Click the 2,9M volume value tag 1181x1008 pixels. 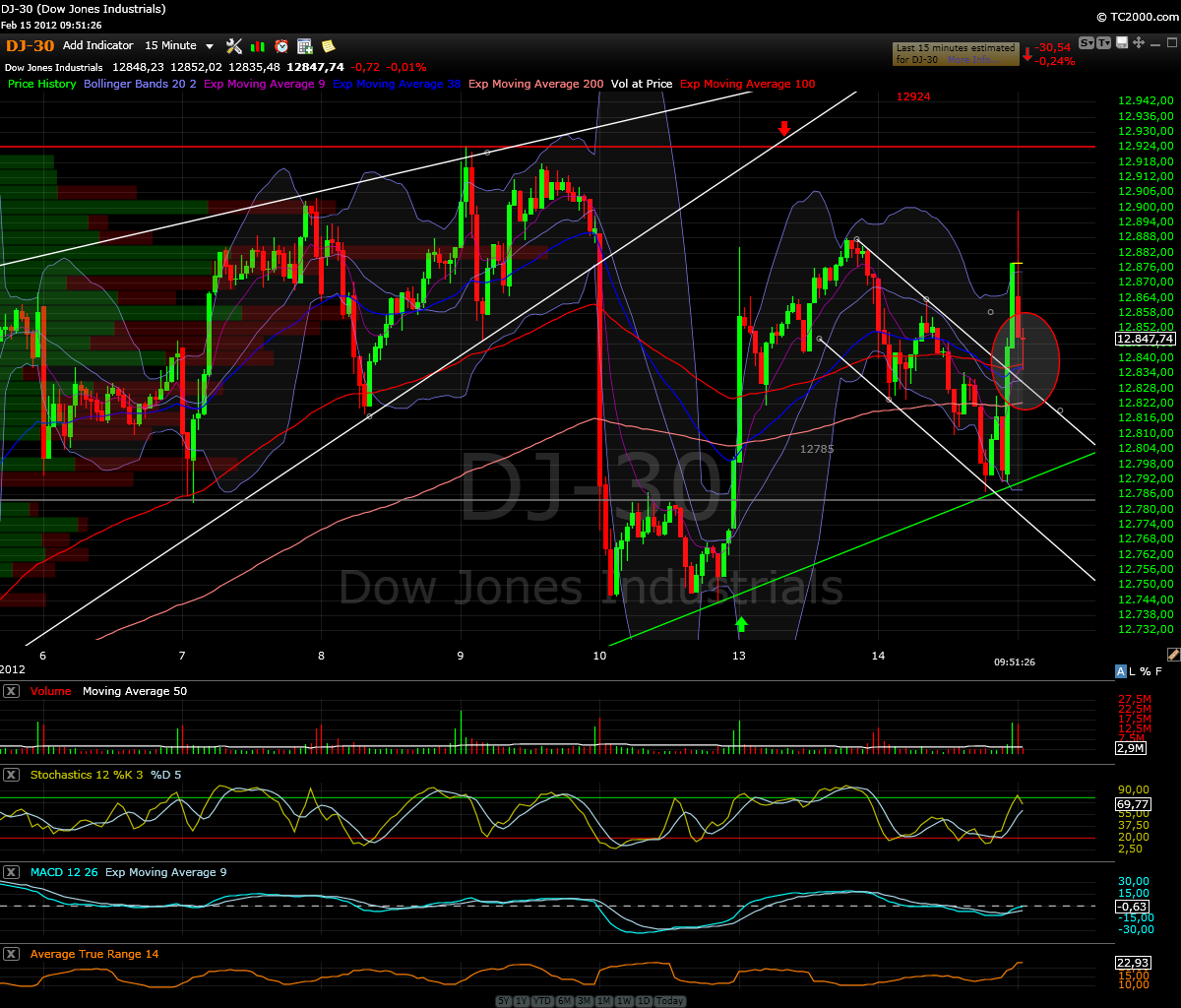pyautogui.click(x=1131, y=749)
